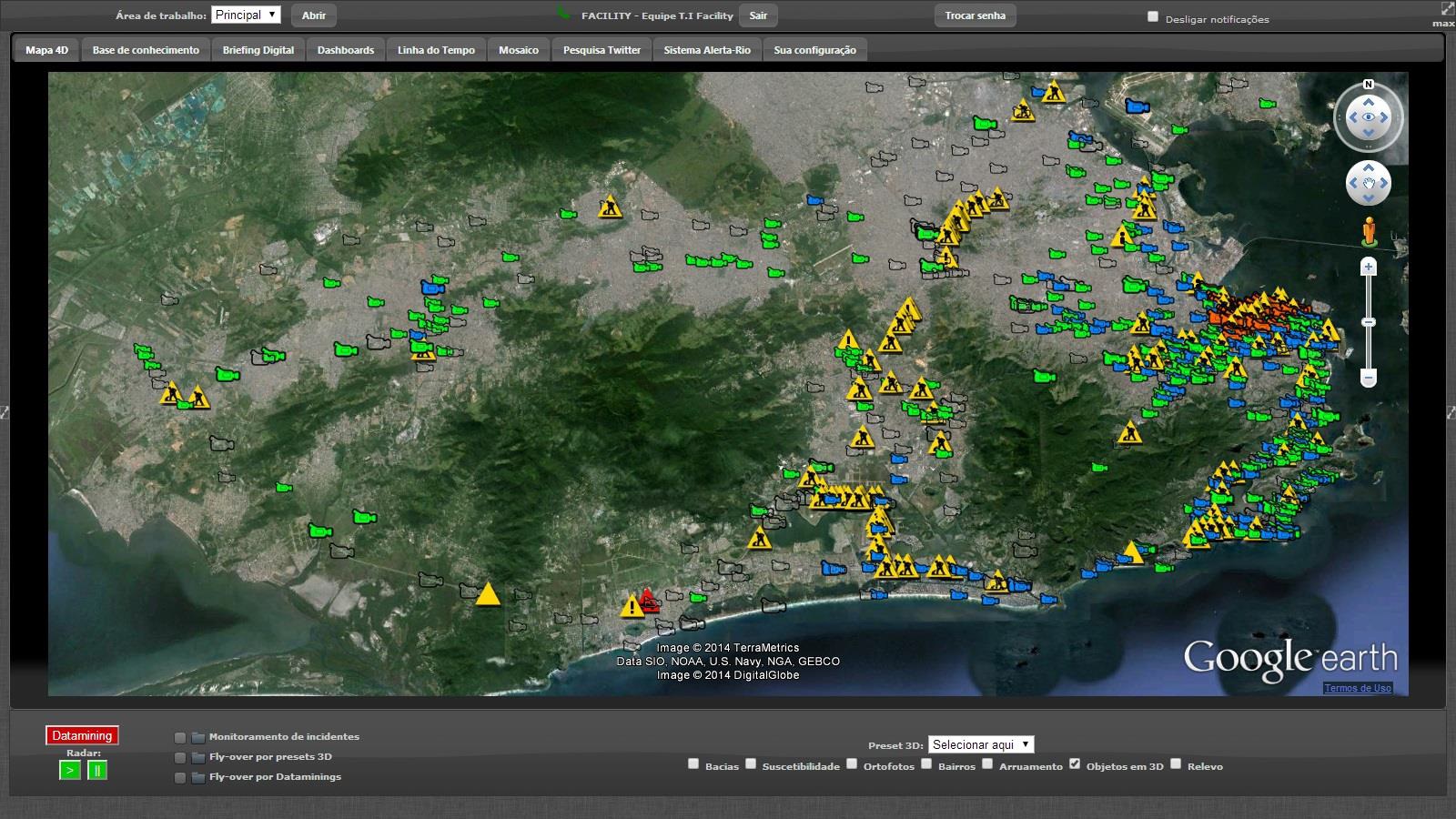Click the eye icon in the look control
The height and width of the screenshot is (819, 1456).
pos(1369,117)
